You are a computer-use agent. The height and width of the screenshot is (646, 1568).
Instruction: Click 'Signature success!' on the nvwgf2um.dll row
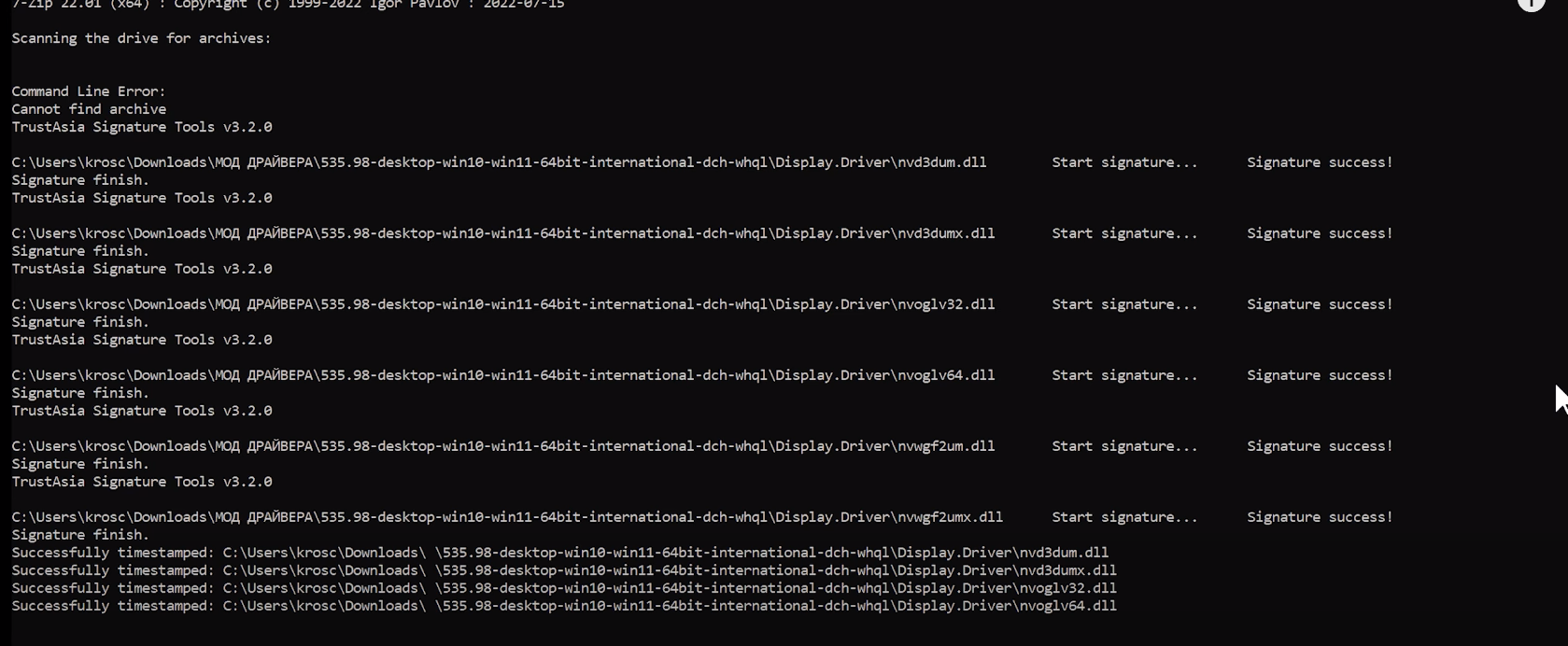[x=1320, y=446]
